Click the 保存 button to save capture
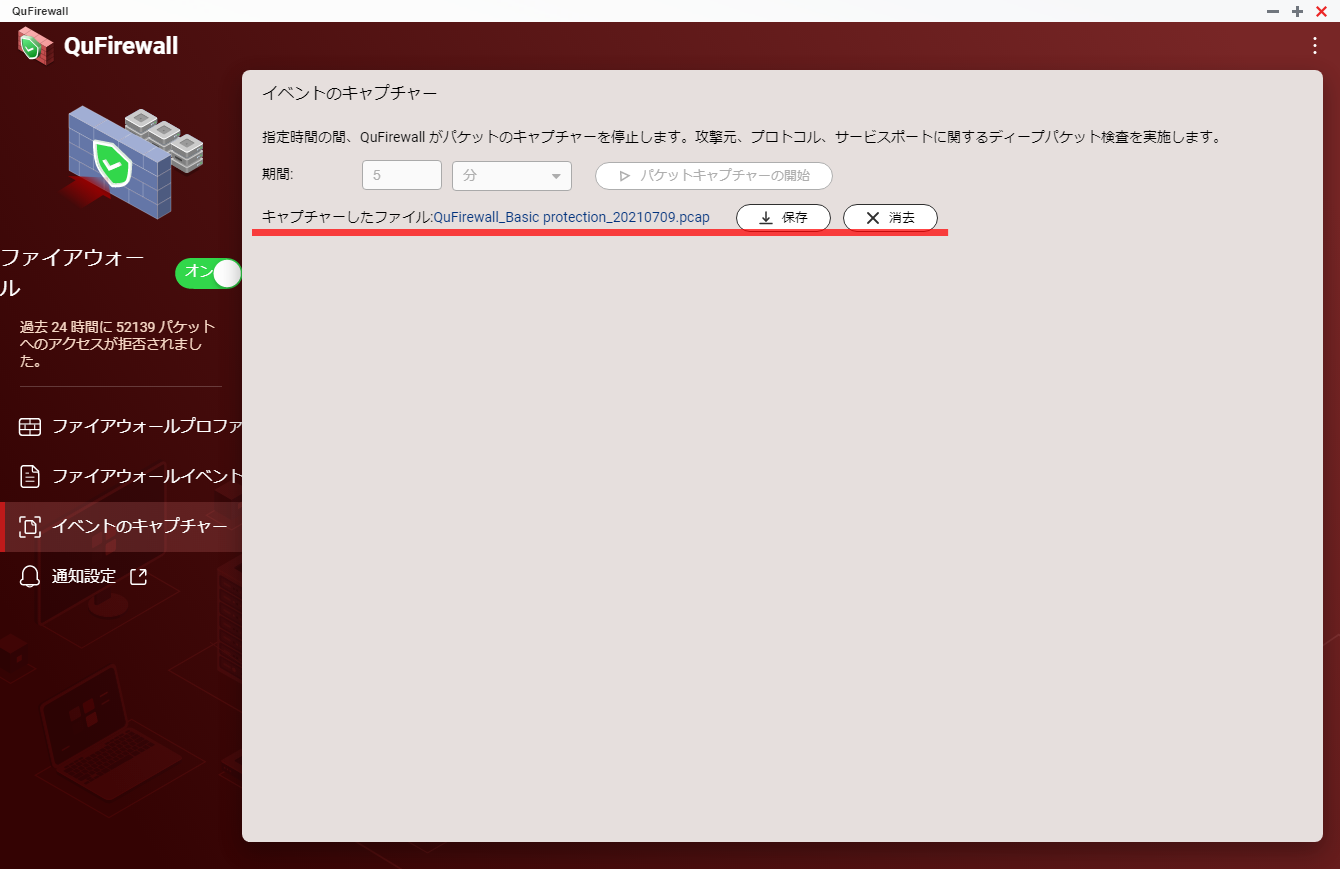Viewport: 1340px width, 869px height. point(783,217)
